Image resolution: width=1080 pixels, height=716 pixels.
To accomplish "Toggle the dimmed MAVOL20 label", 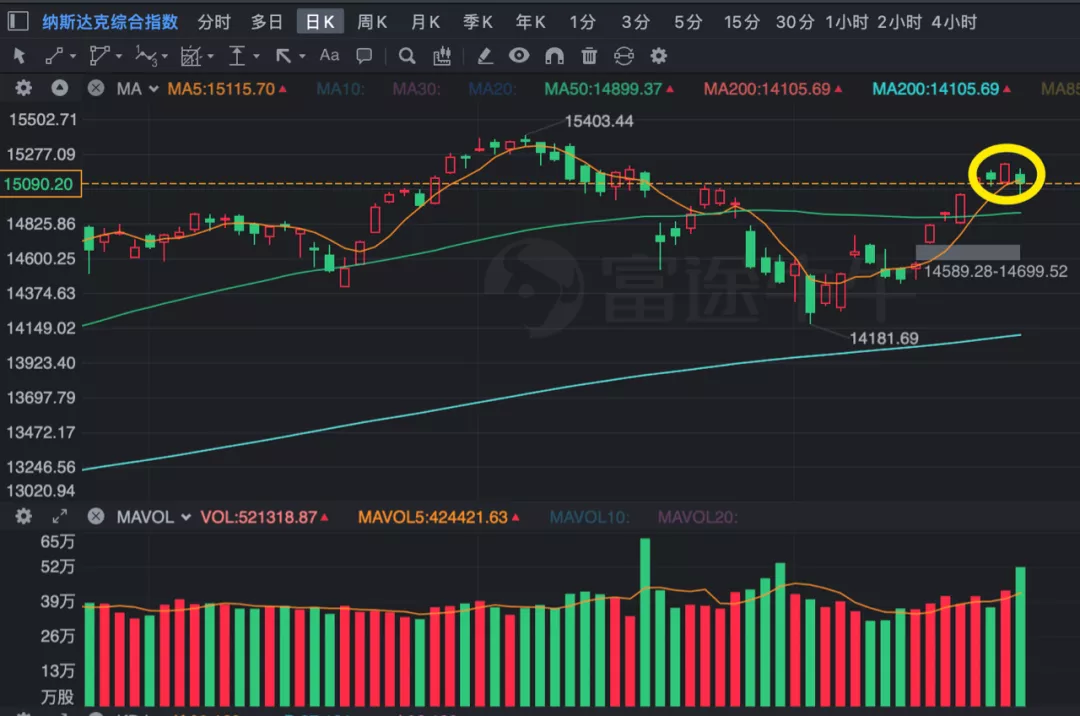I will 698,517.
